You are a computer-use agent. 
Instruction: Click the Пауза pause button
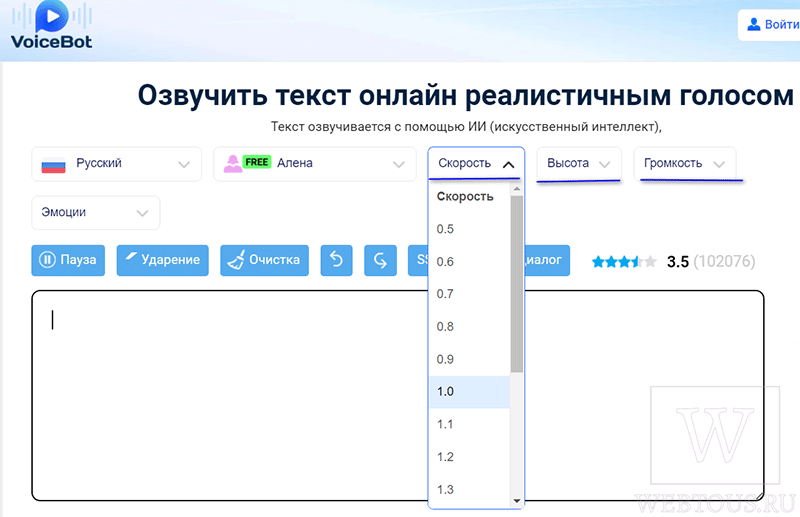tap(68, 260)
